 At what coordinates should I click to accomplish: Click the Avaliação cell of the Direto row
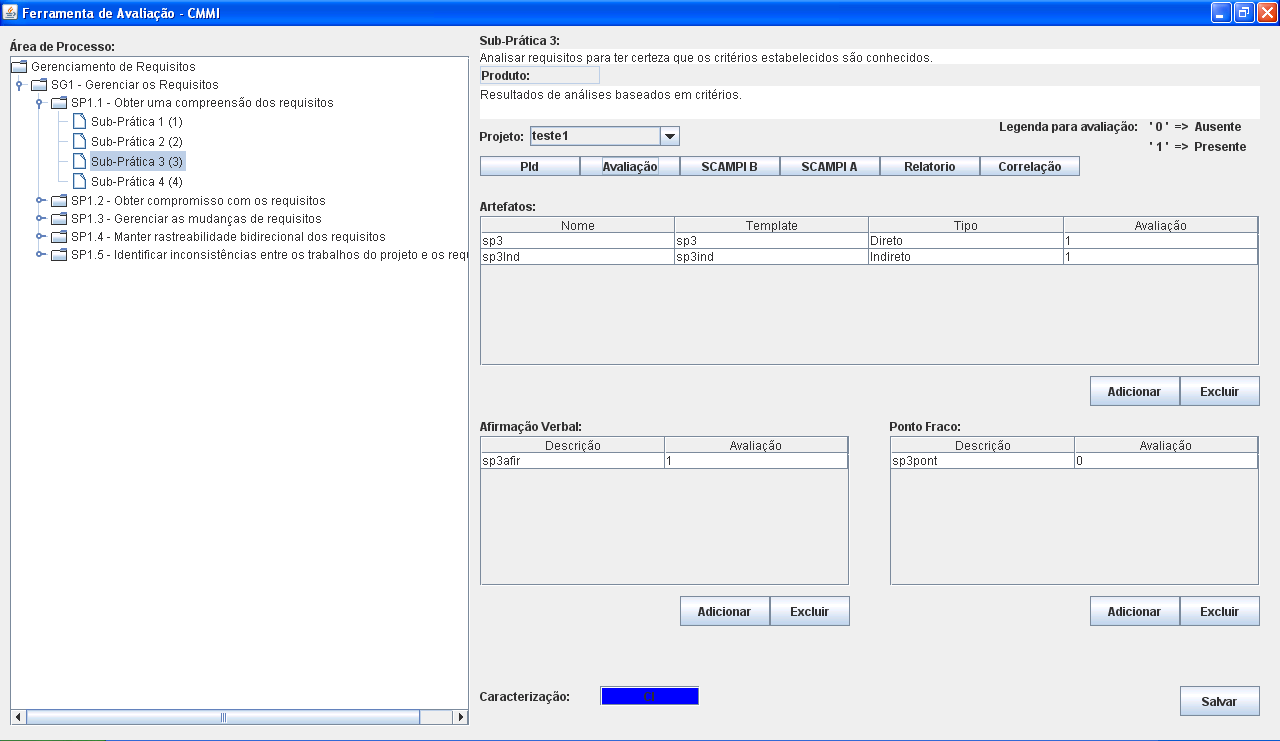[x=1161, y=241]
